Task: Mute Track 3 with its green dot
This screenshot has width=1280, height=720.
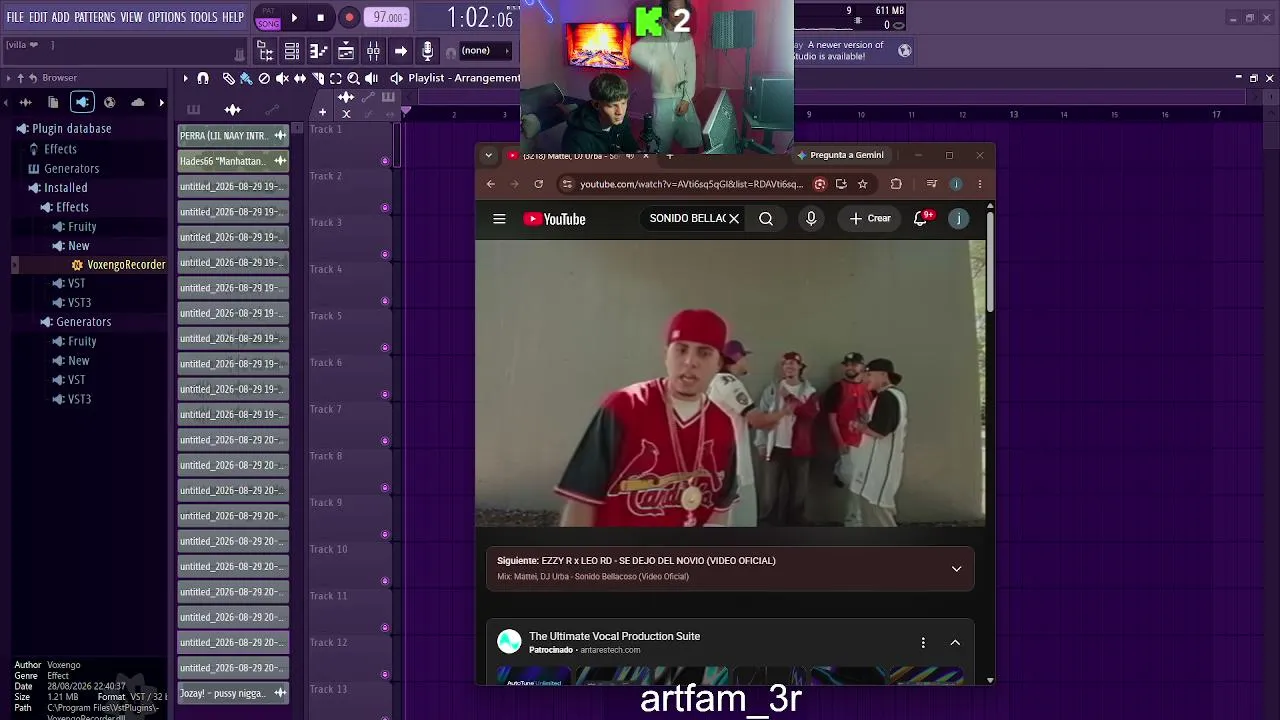Action: pyautogui.click(x=385, y=254)
